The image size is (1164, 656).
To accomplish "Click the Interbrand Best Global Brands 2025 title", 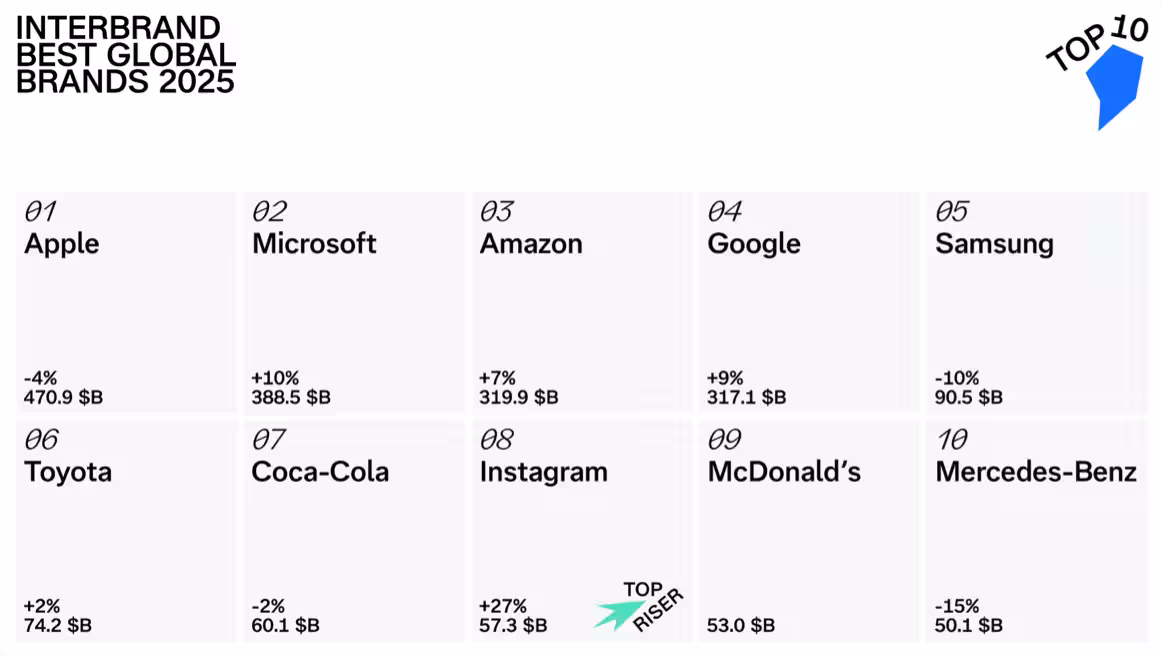I will [x=125, y=55].
